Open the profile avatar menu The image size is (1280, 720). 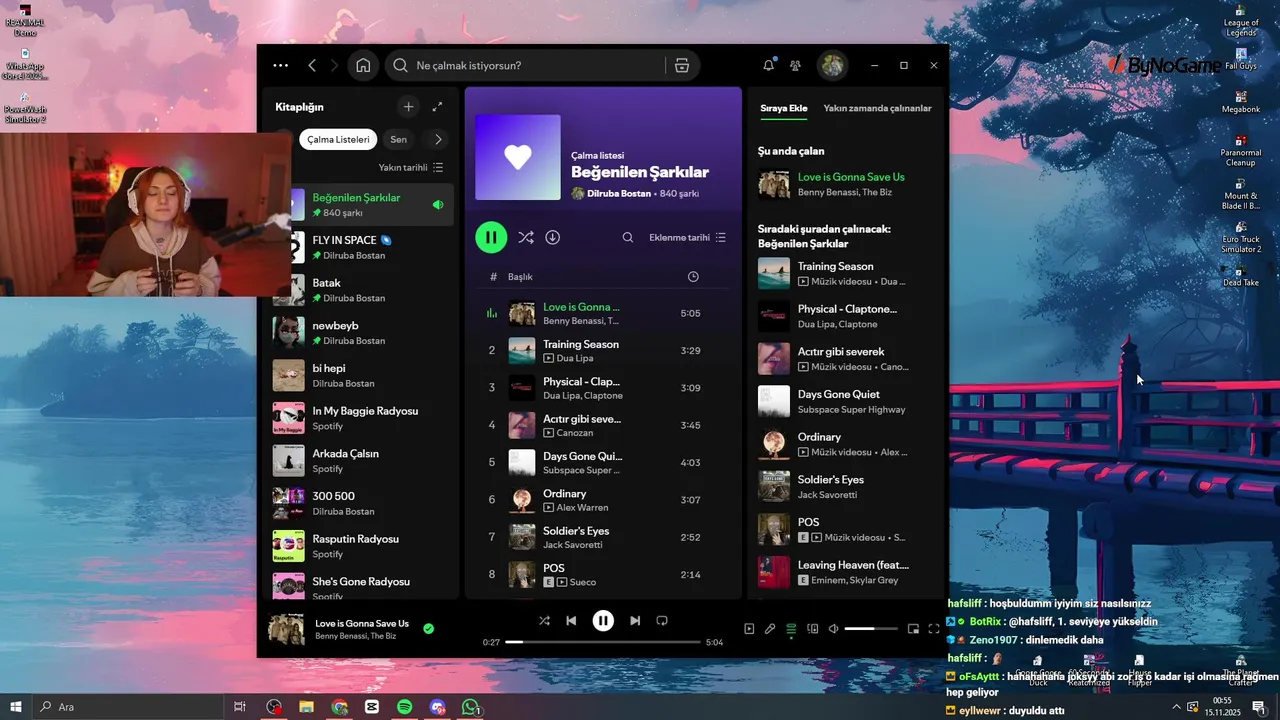point(832,65)
